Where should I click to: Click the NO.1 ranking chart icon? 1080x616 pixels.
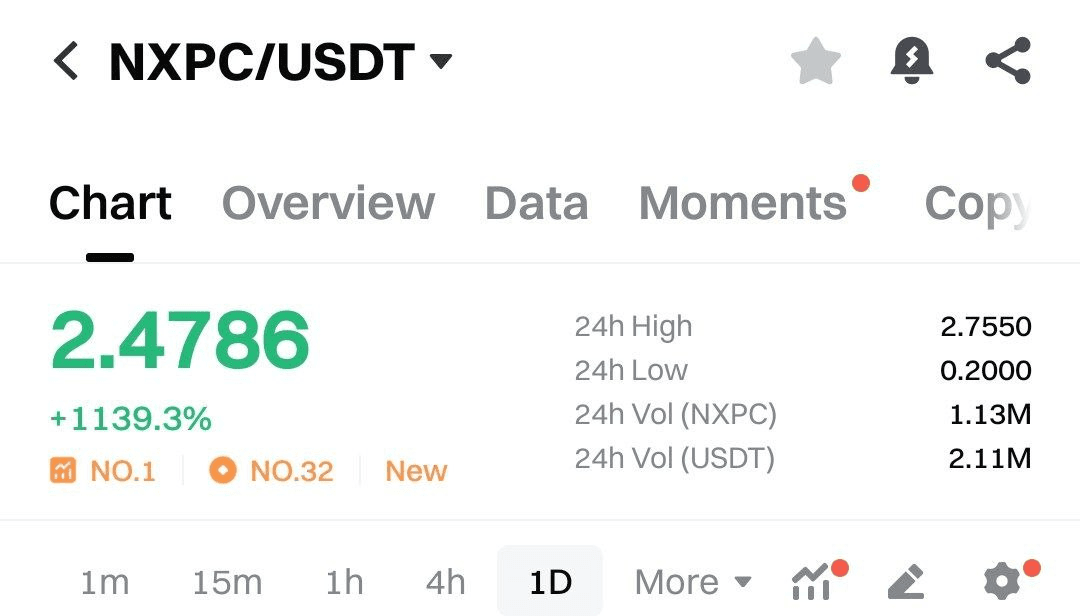63,471
